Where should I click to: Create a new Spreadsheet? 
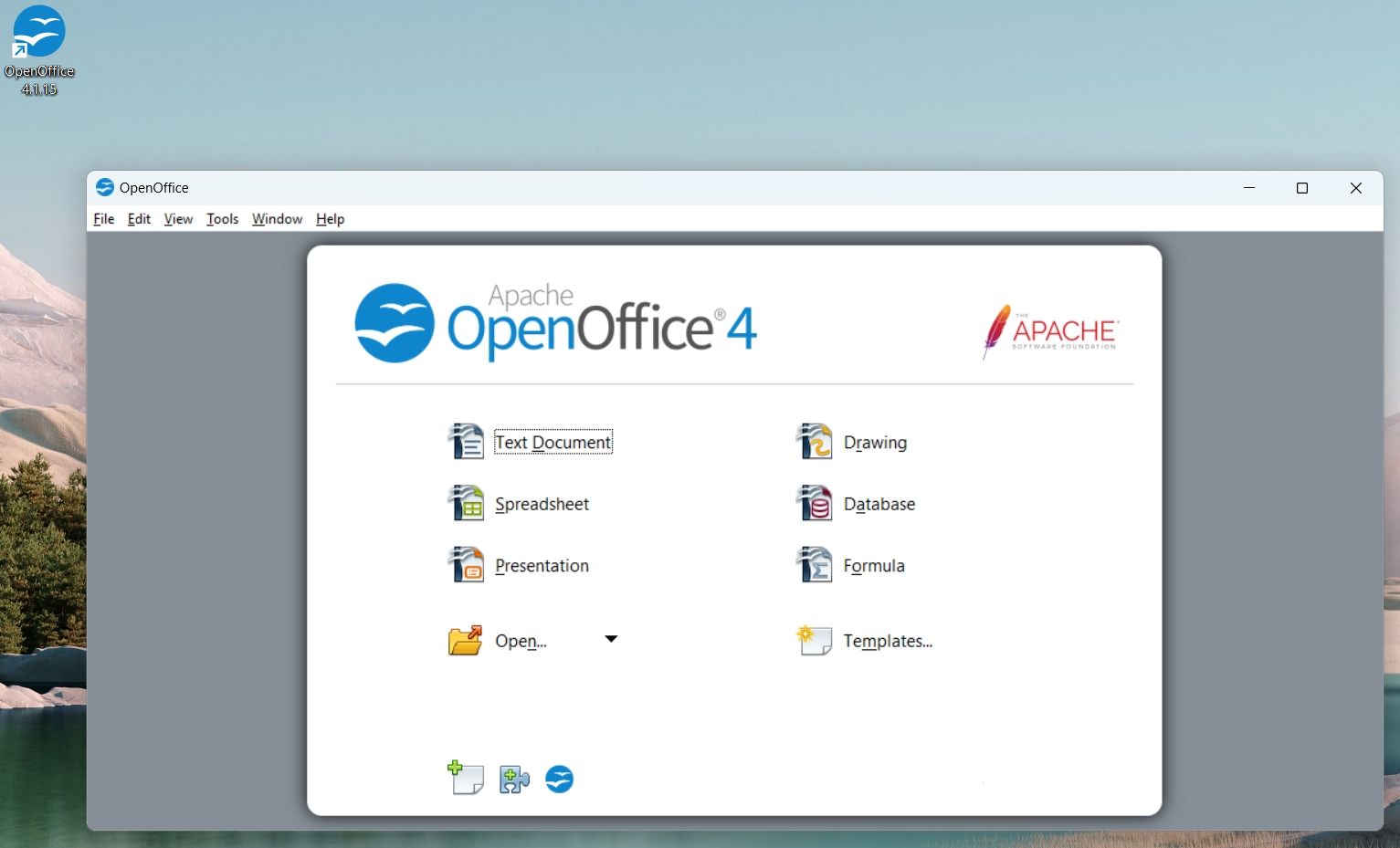(x=542, y=504)
